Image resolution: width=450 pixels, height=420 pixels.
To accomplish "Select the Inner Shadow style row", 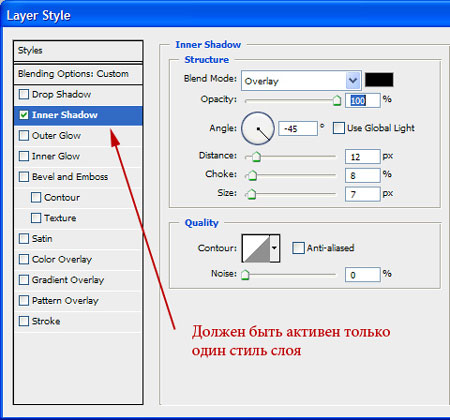I will 78,115.
